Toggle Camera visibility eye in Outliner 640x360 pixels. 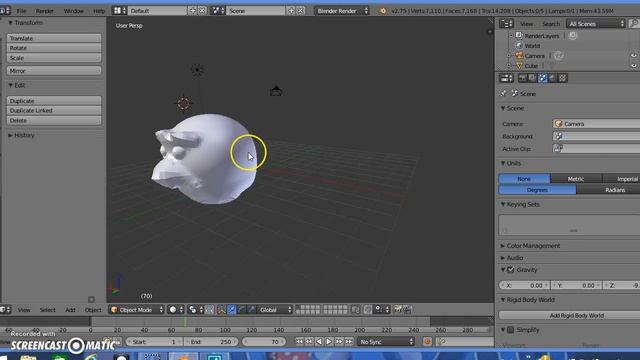(x=634, y=56)
